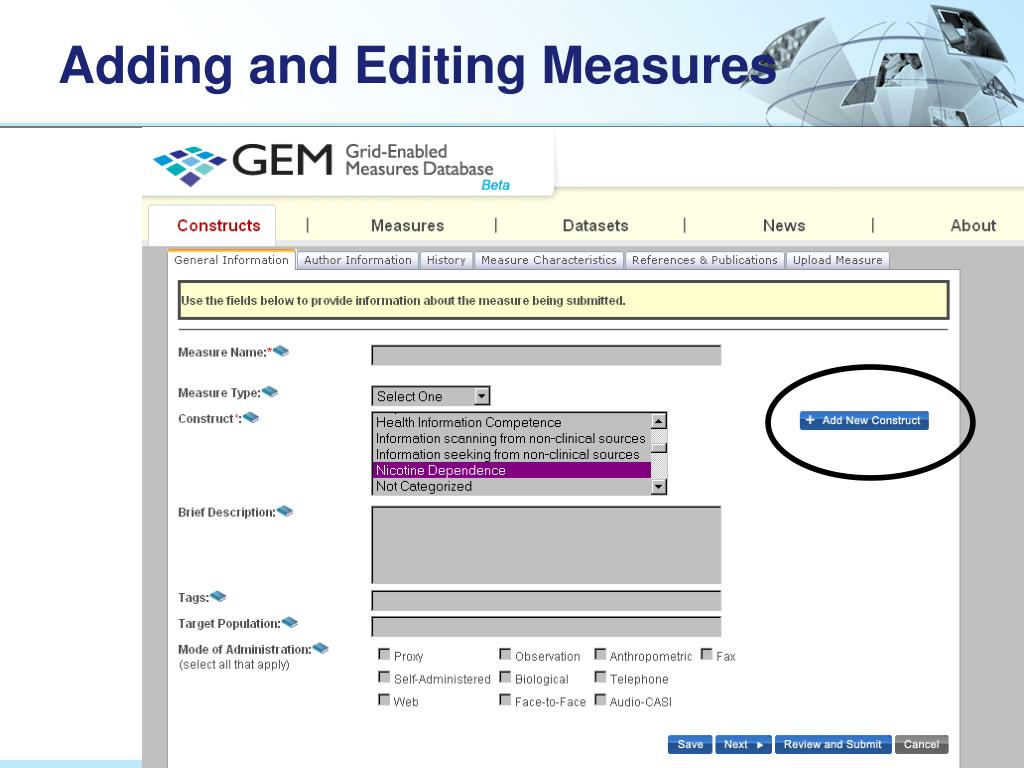1024x768 pixels.
Task: Select the Fax checkbox
Action: coord(706,654)
